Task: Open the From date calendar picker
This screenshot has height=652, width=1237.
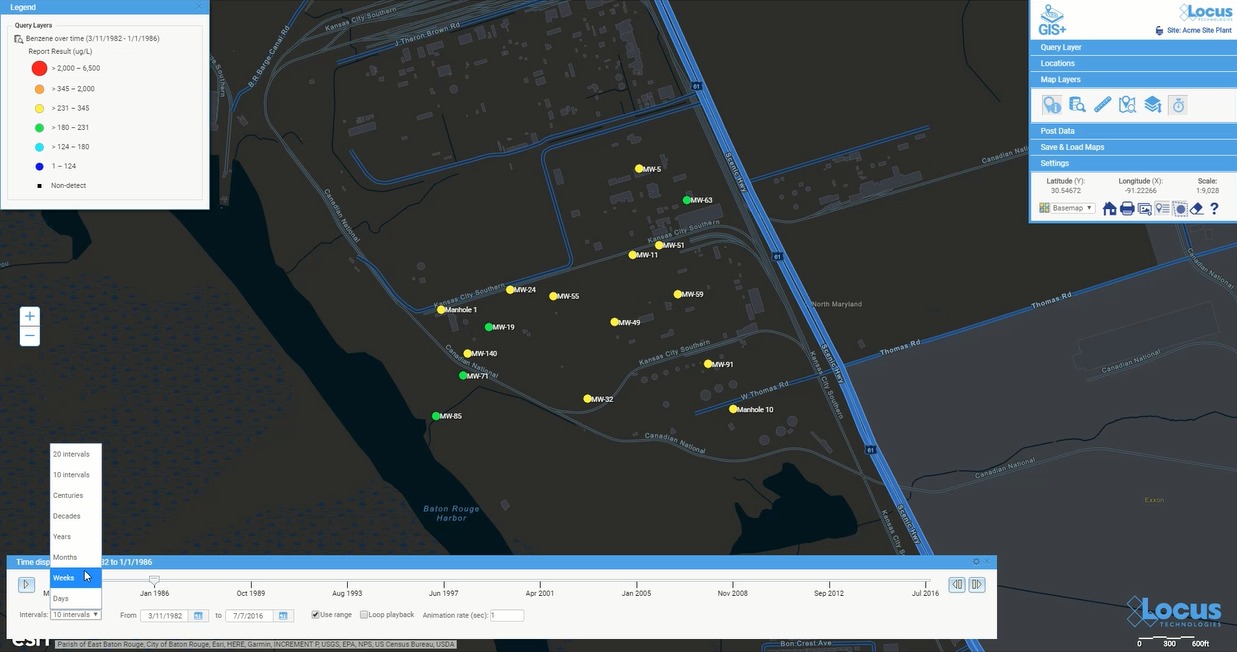Action: (198, 615)
